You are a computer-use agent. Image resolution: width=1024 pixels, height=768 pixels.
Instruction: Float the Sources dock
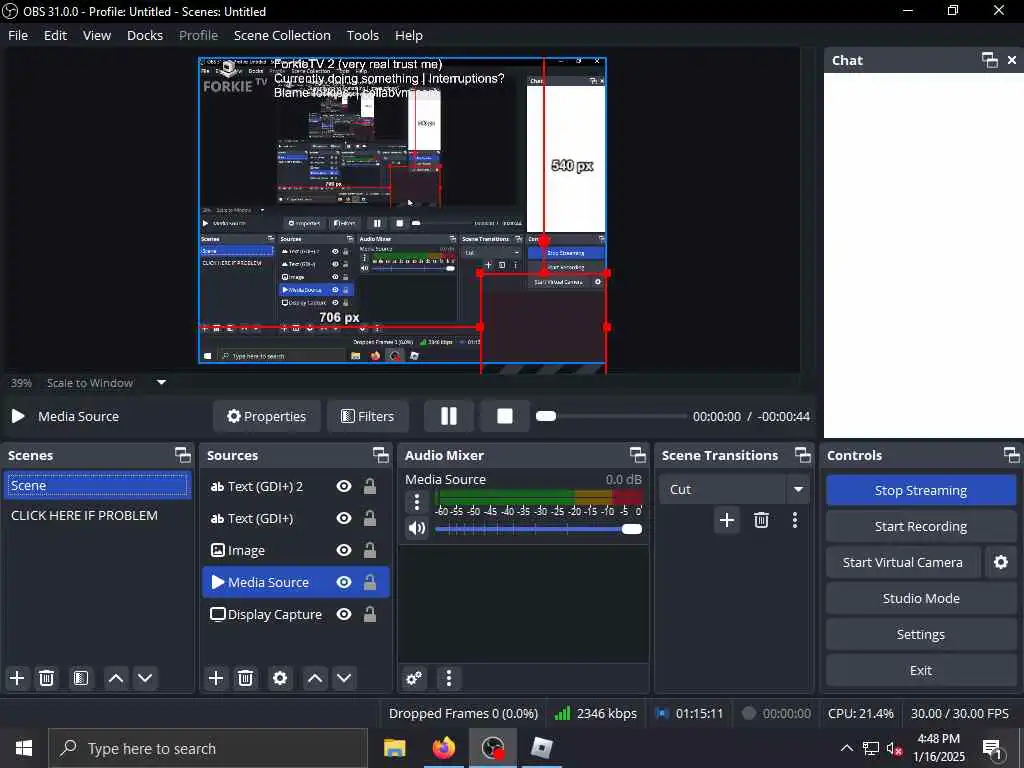(381, 455)
